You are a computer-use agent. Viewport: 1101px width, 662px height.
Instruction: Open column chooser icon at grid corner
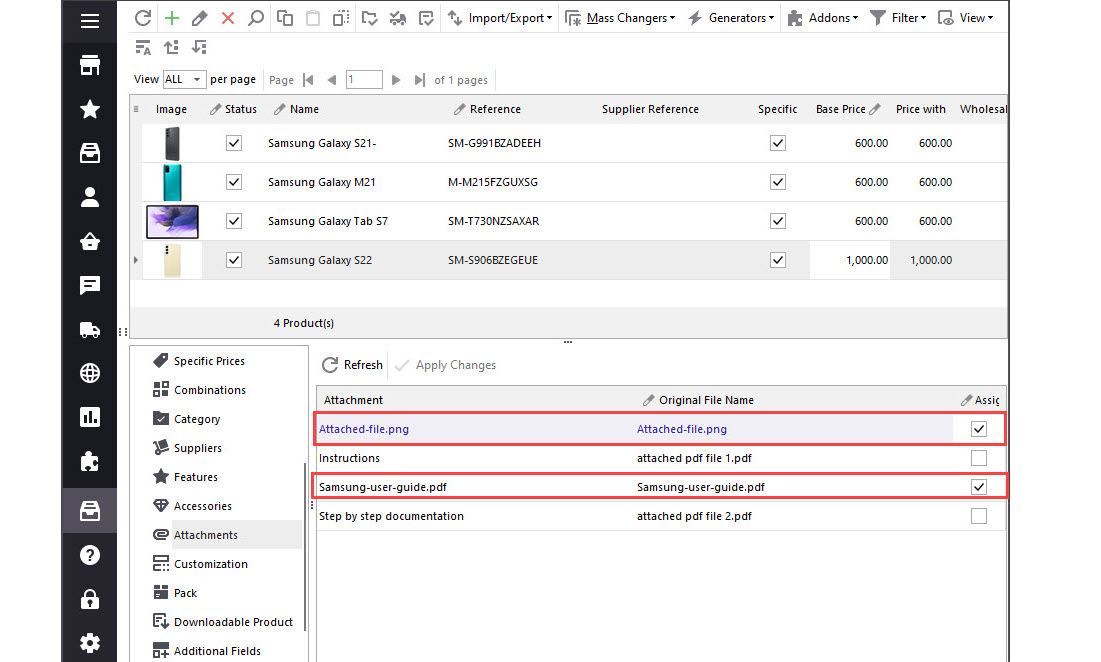[x=136, y=110]
